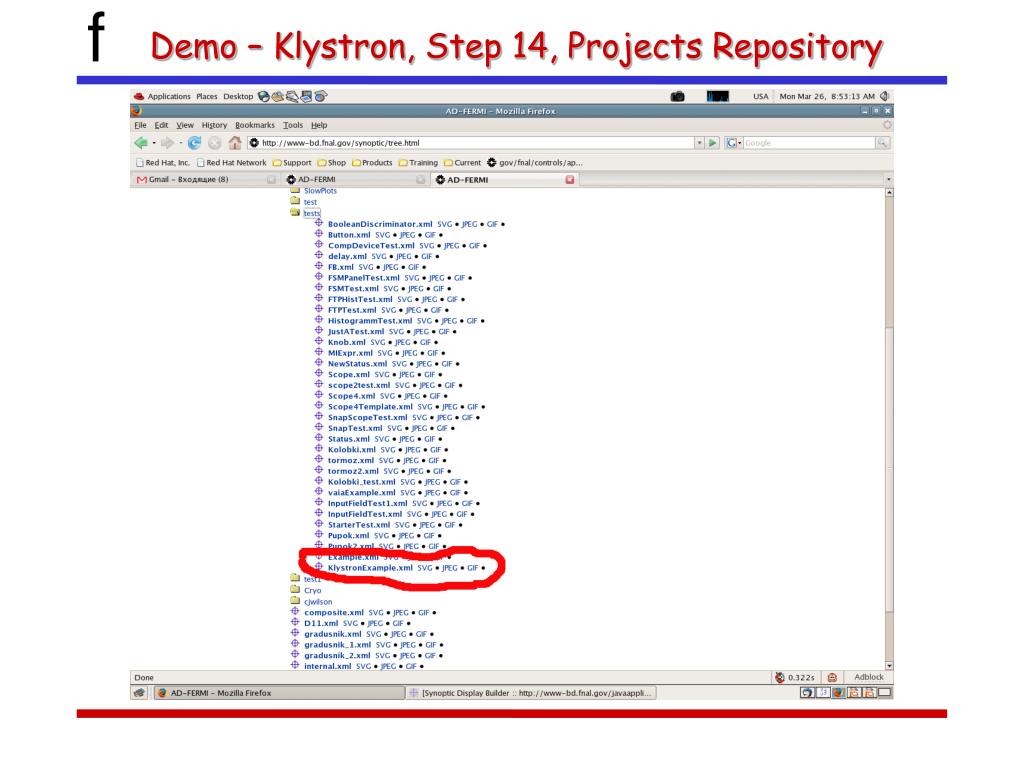Click the green Go arrow beside URL bar
Viewport: 1024px width, 768px height.
click(x=712, y=142)
